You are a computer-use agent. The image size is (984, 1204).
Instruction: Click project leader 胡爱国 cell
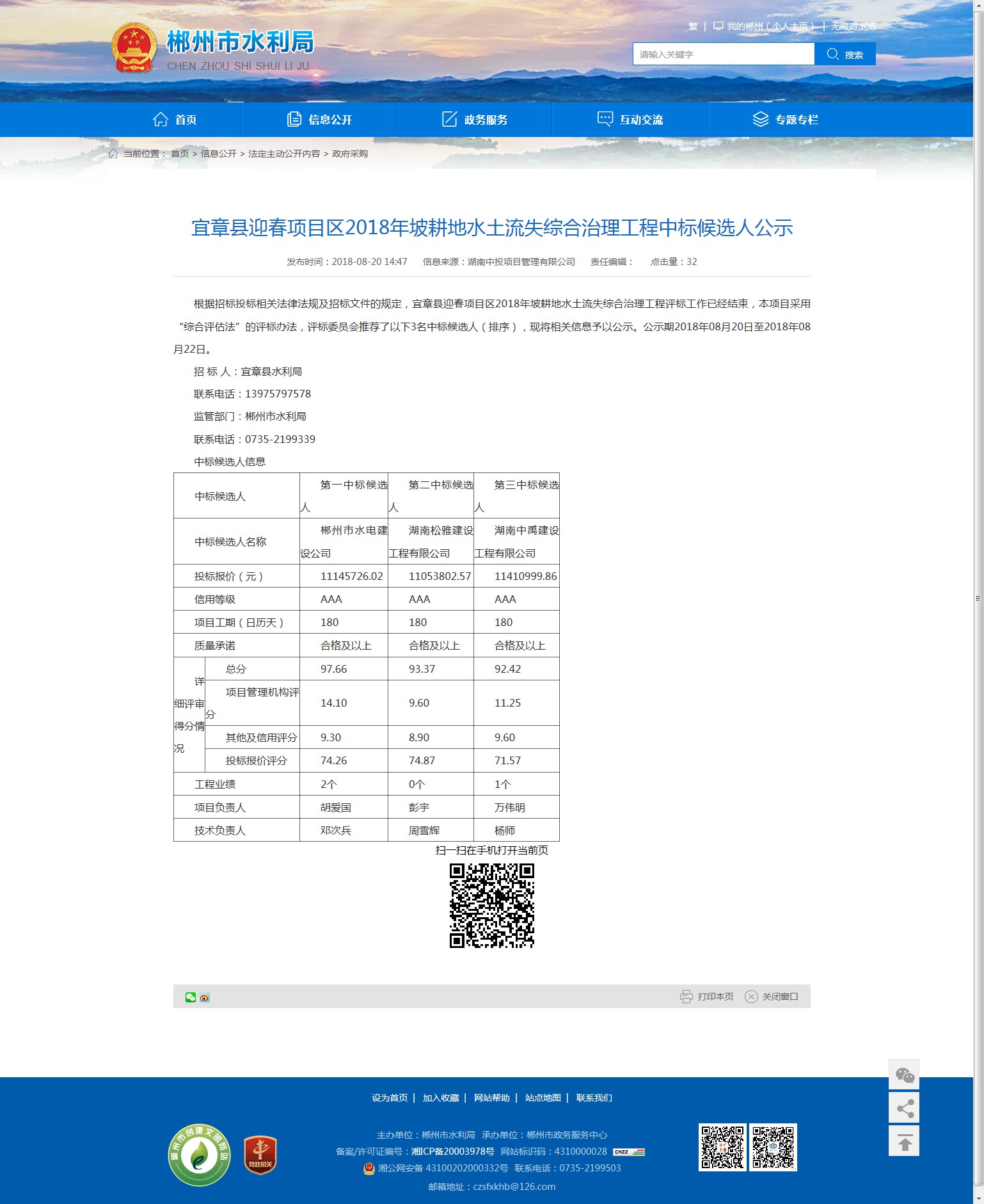[x=344, y=808]
